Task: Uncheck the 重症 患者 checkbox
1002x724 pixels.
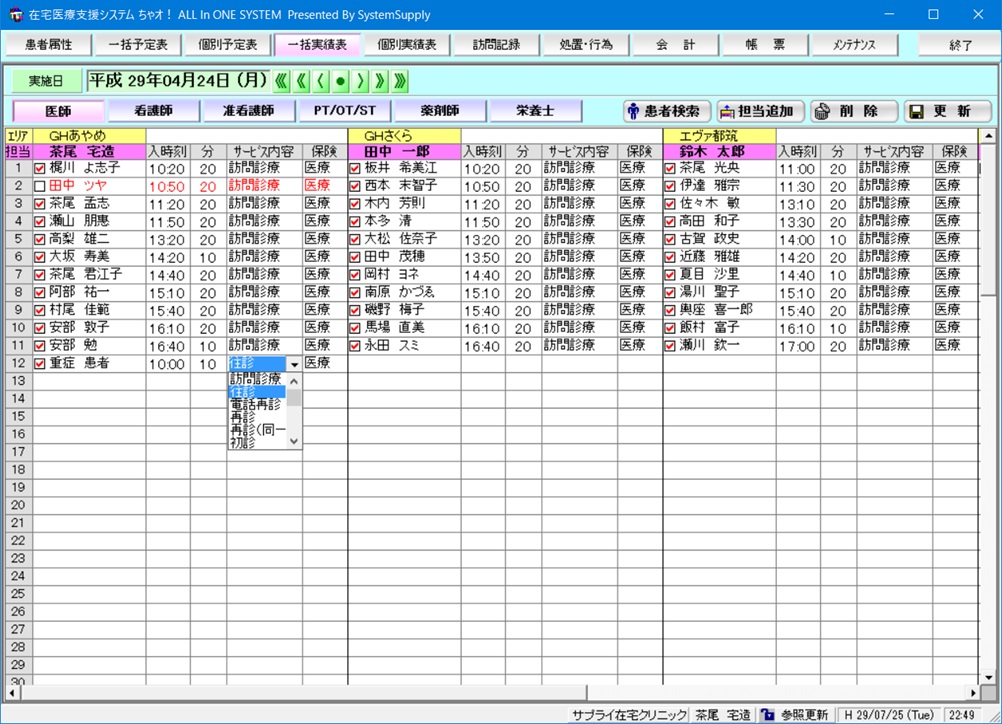Action: [x=40, y=364]
